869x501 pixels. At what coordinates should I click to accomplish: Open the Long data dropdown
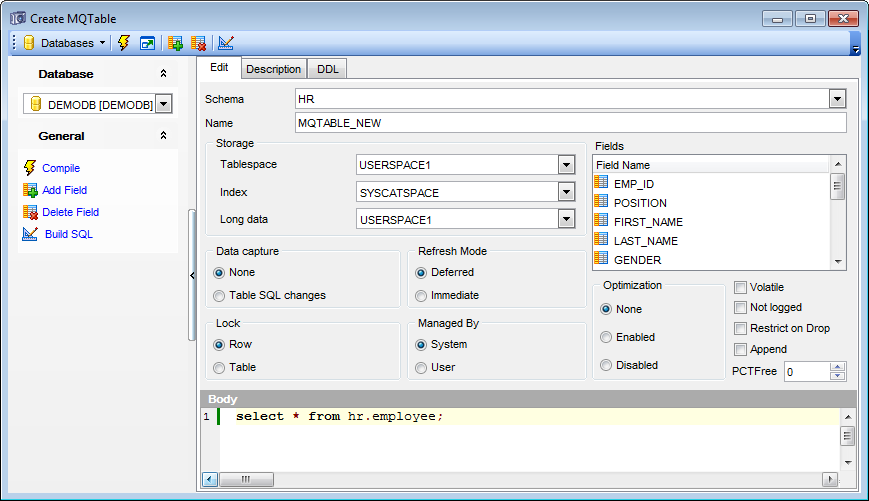click(566, 219)
